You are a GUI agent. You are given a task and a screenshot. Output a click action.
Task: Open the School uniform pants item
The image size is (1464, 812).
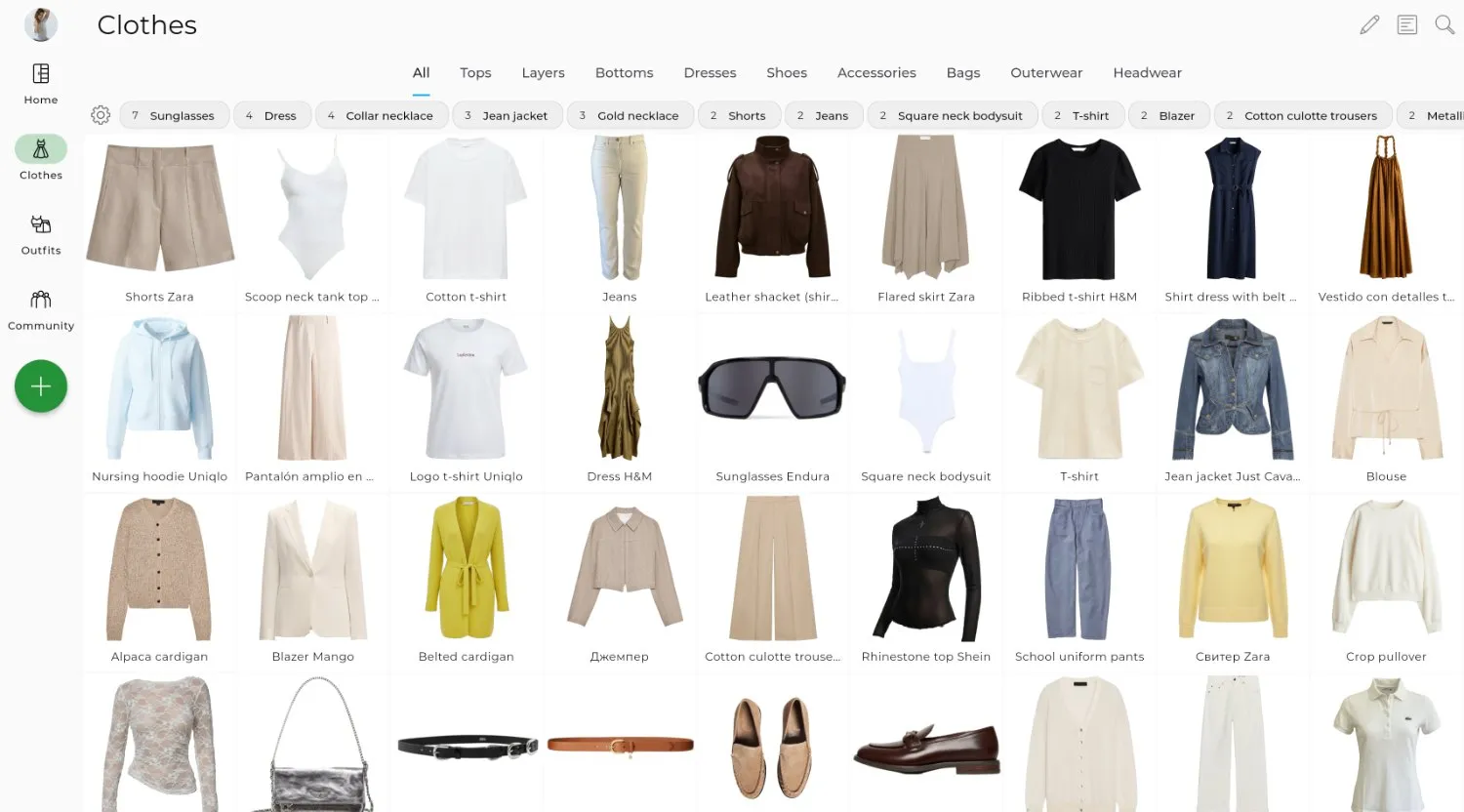coord(1079,582)
